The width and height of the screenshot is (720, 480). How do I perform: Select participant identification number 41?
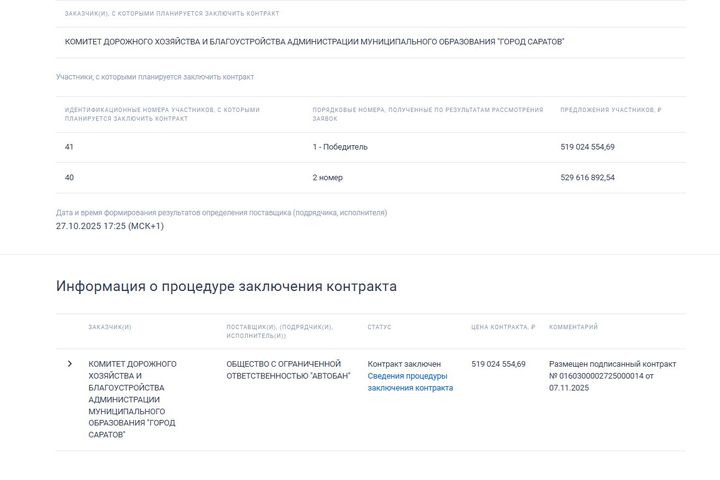pos(69,147)
